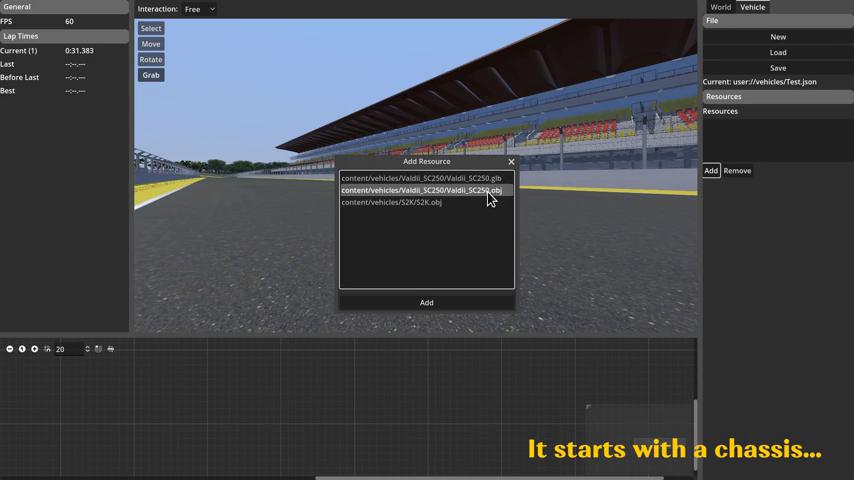Click the snap distance input field
Screen dimensions: 854x480
pos(67,349)
